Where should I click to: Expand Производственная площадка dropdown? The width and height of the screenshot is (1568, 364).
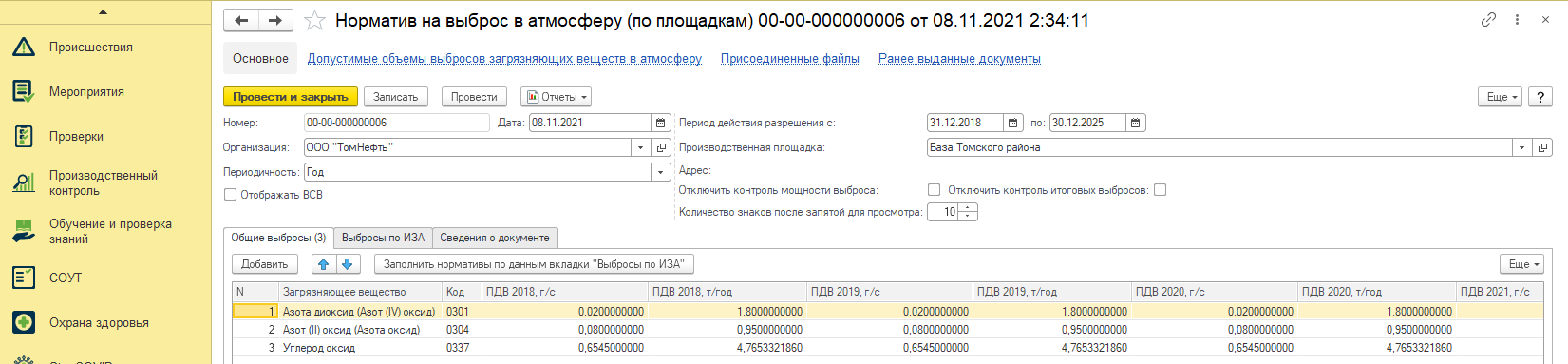(1522, 147)
